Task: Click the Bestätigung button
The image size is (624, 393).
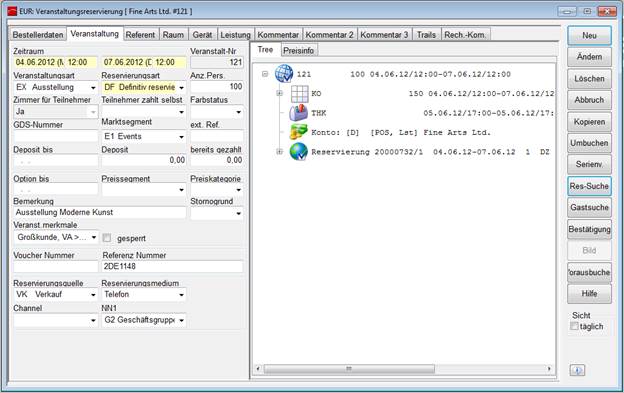Action: (589, 229)
